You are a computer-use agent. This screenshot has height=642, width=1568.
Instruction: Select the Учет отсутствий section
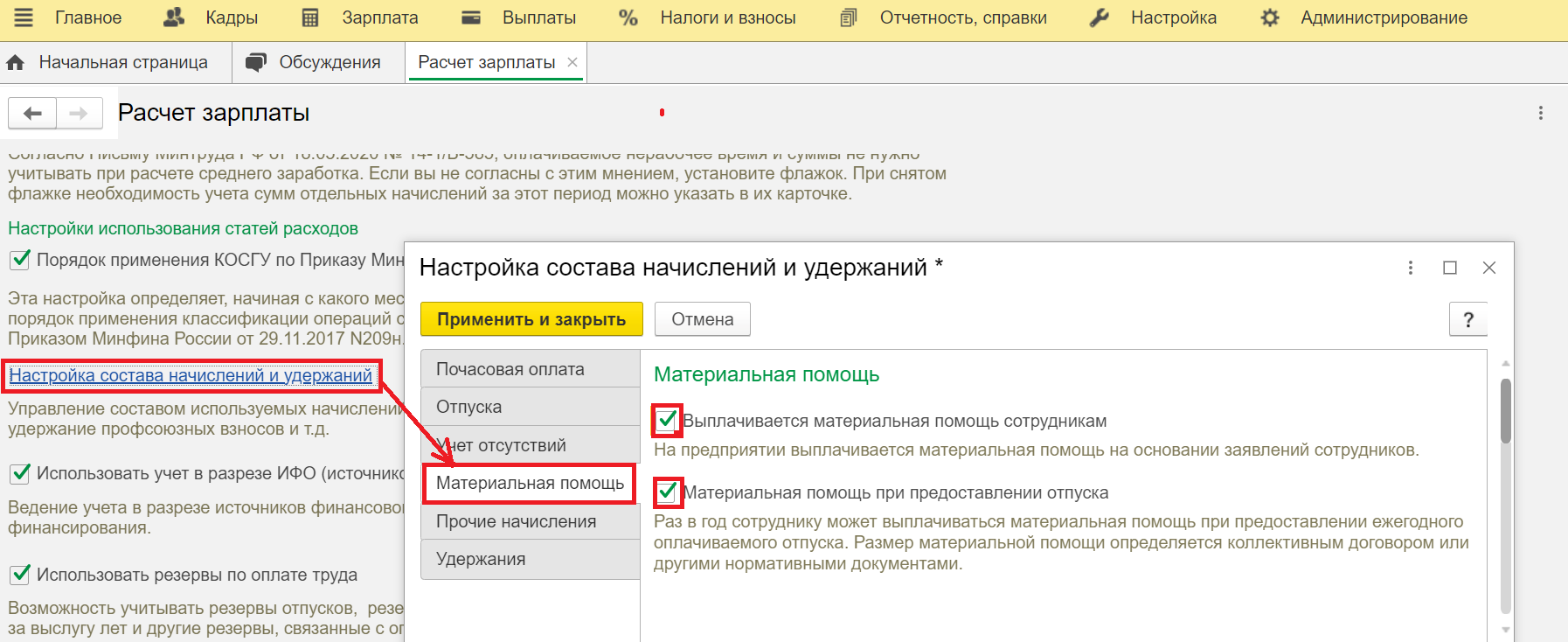coord(531,445)
